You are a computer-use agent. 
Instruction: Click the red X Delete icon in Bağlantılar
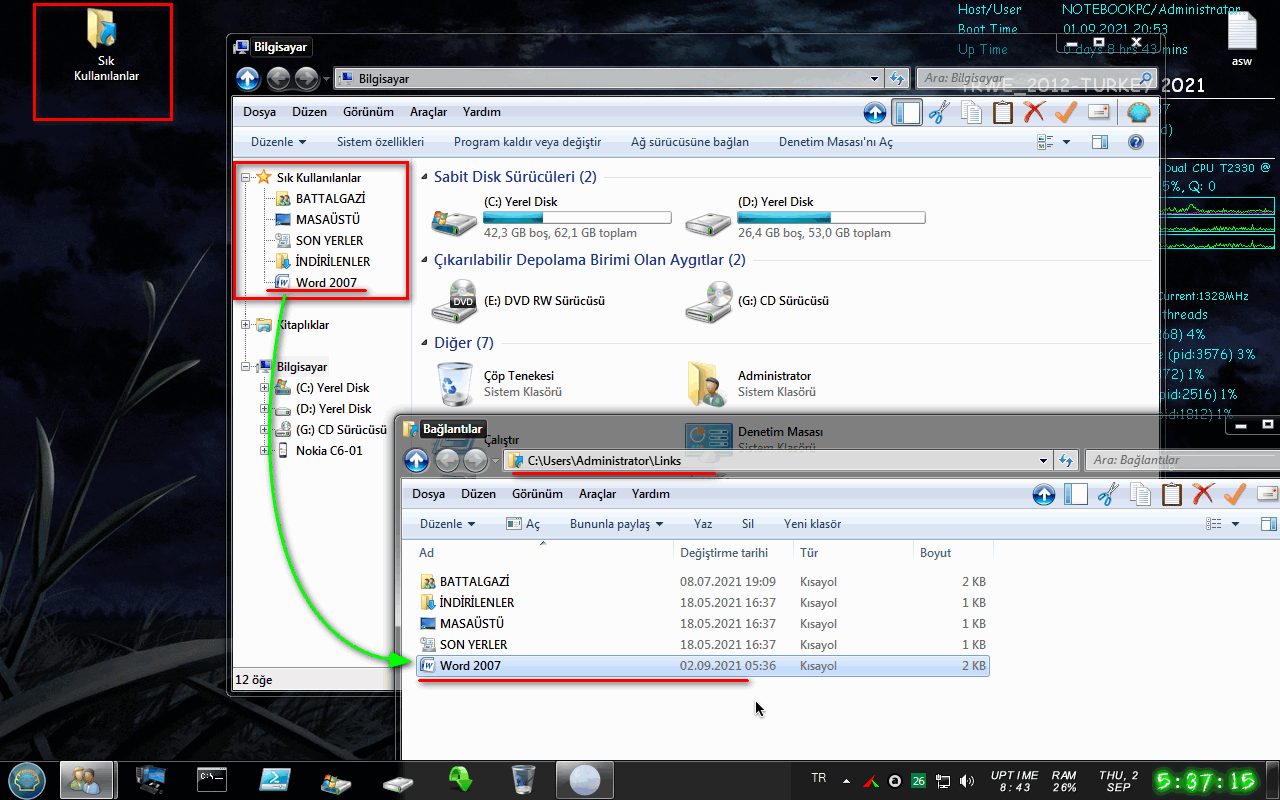(1204, 494)
